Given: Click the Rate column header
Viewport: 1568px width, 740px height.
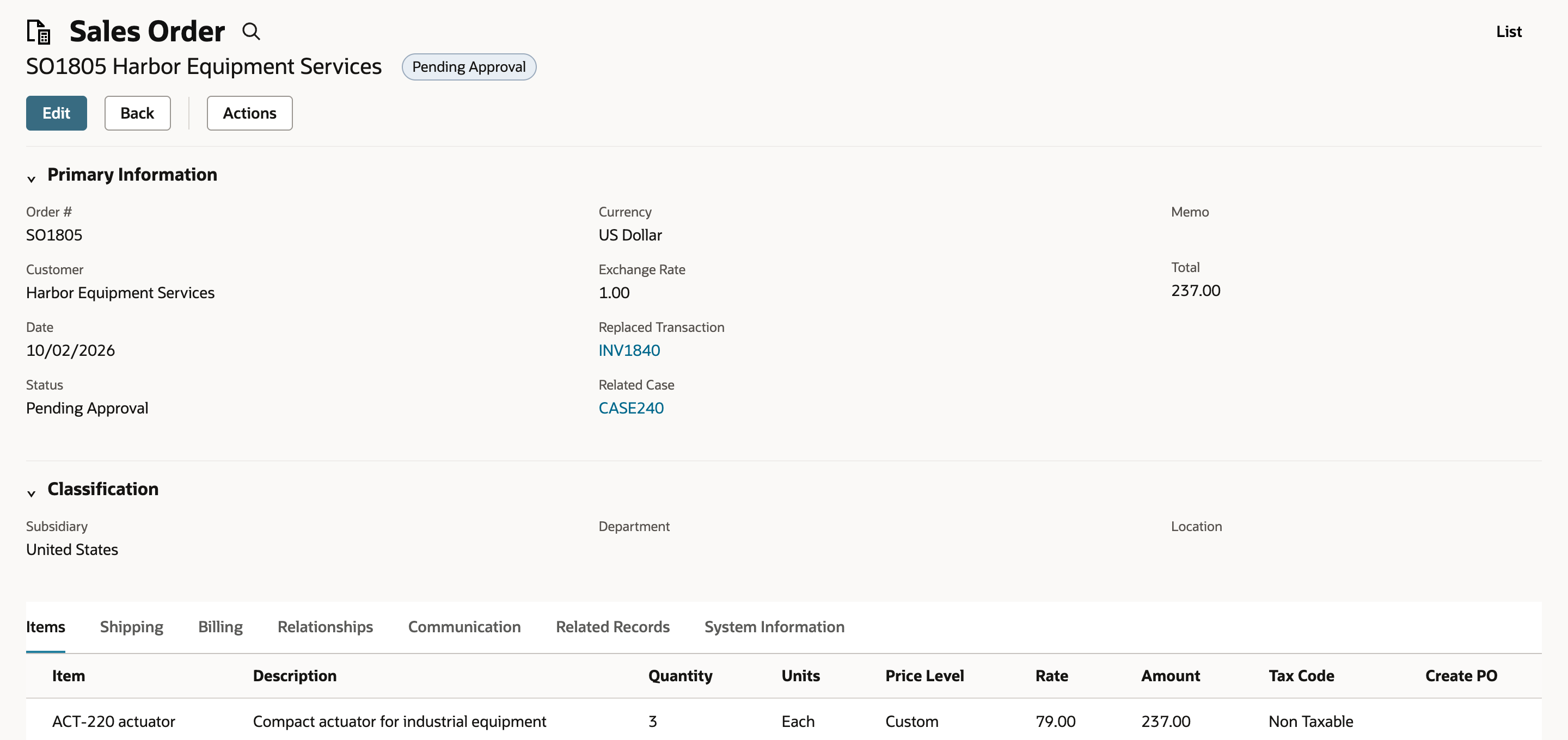Looking at the screenshot, I should pyautogui.click(x=1051, y=676).
